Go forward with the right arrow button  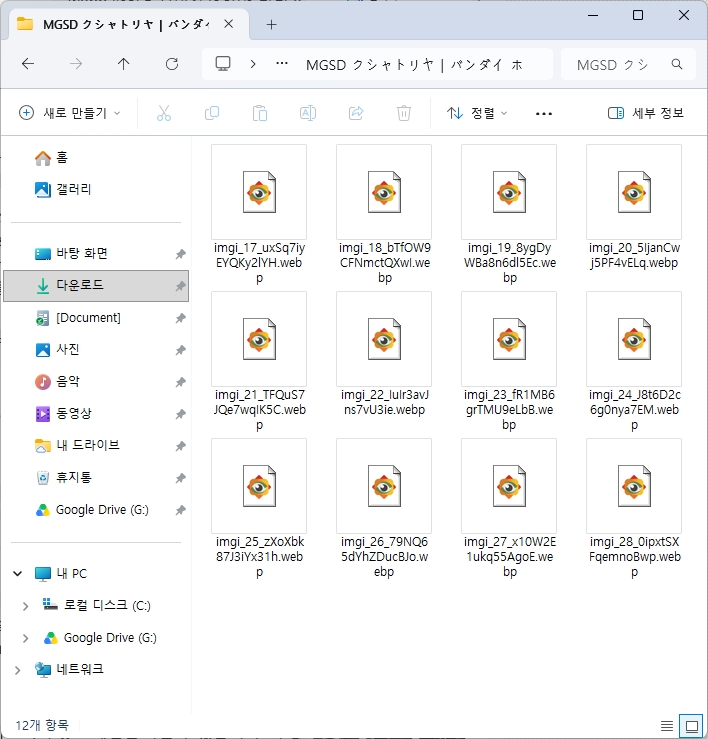click(x=76, y=64)
